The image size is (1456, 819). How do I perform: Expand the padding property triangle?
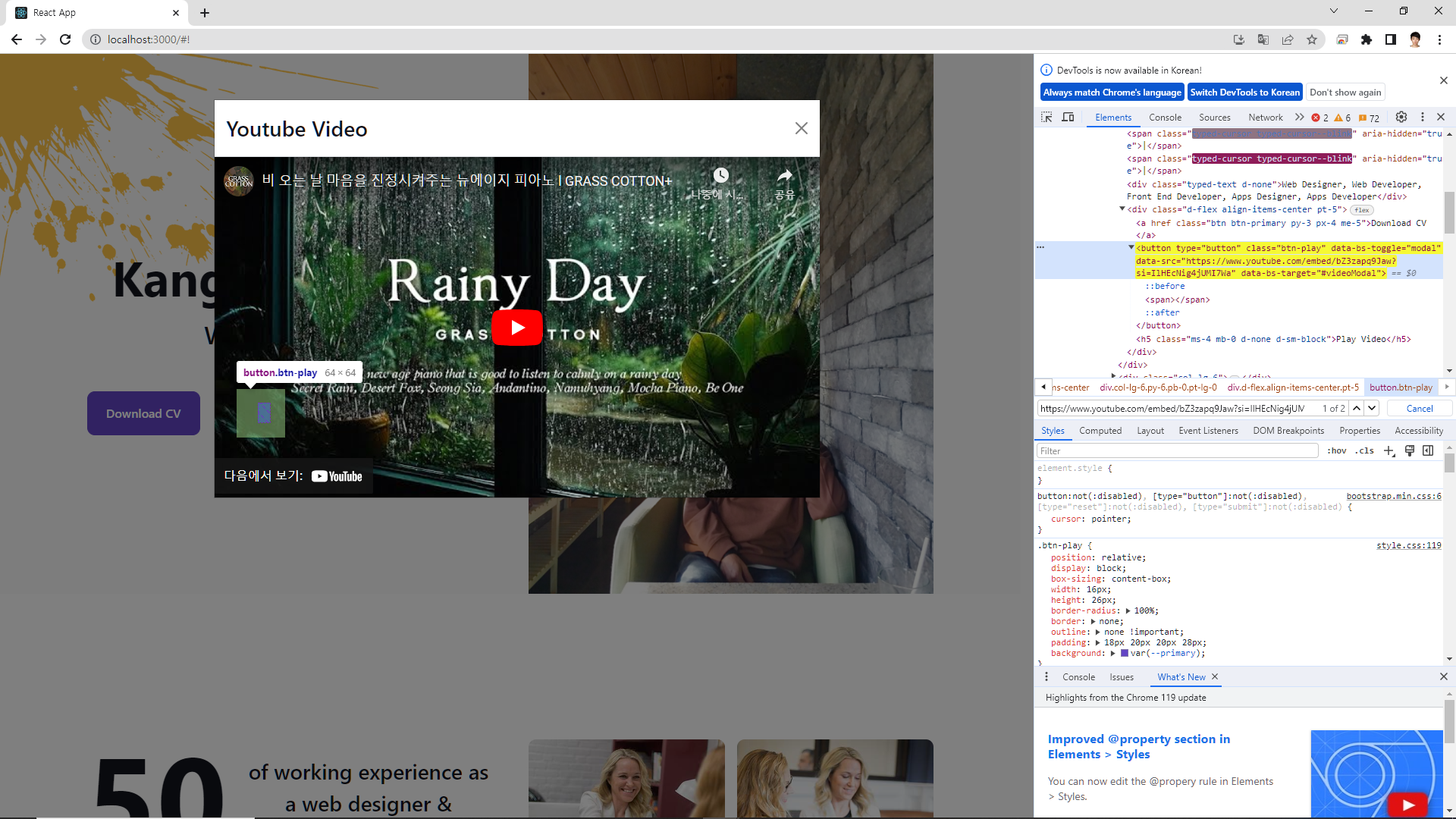pos(1097,642)
